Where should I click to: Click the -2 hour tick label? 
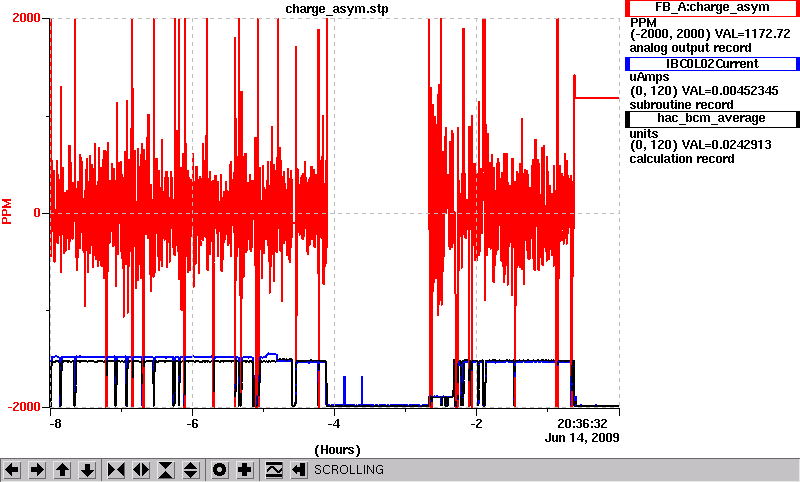[x=476, y=424]
